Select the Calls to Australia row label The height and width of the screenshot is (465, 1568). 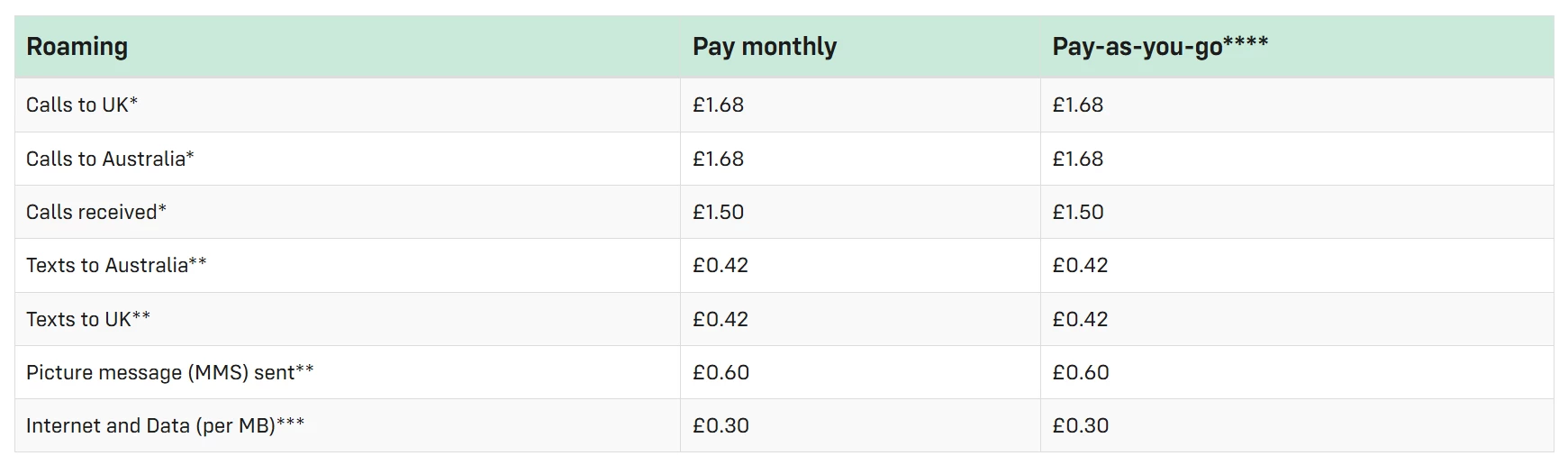click(110, 159)
